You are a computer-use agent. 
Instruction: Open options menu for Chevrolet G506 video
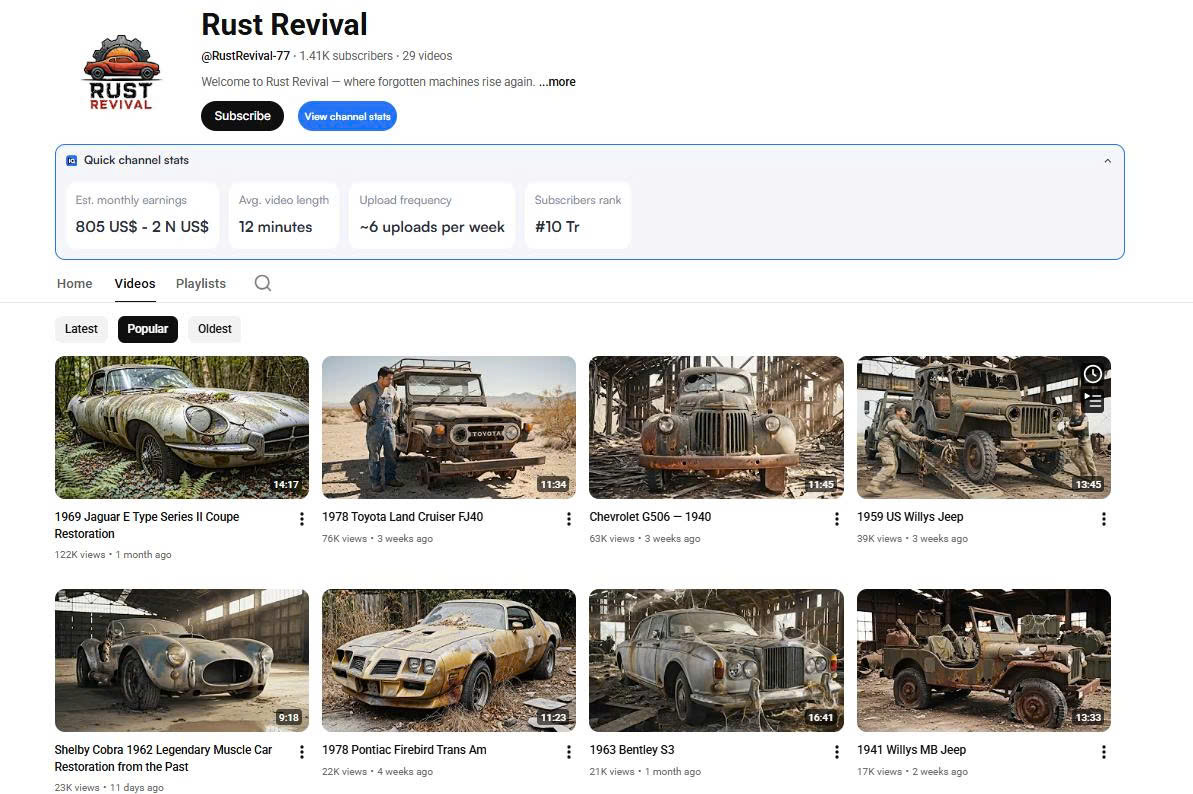[x=837, y=519]
